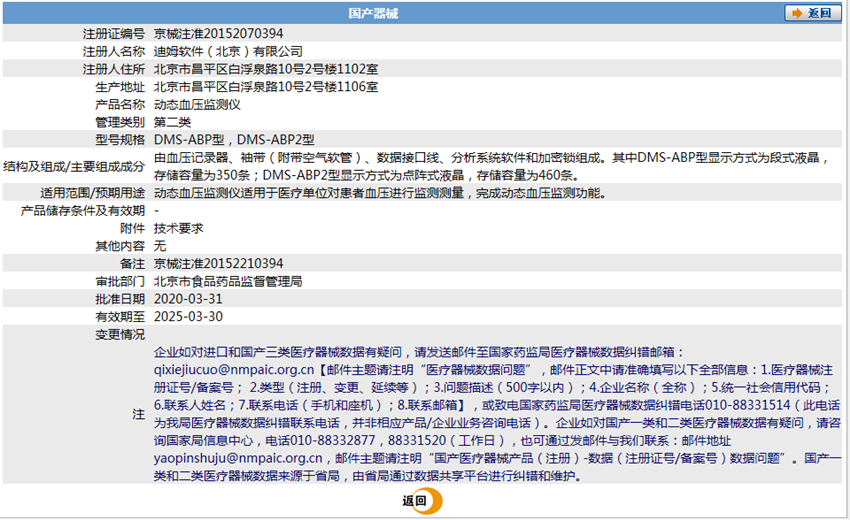Select the 国产器械 table title

(x=373, y=14)
